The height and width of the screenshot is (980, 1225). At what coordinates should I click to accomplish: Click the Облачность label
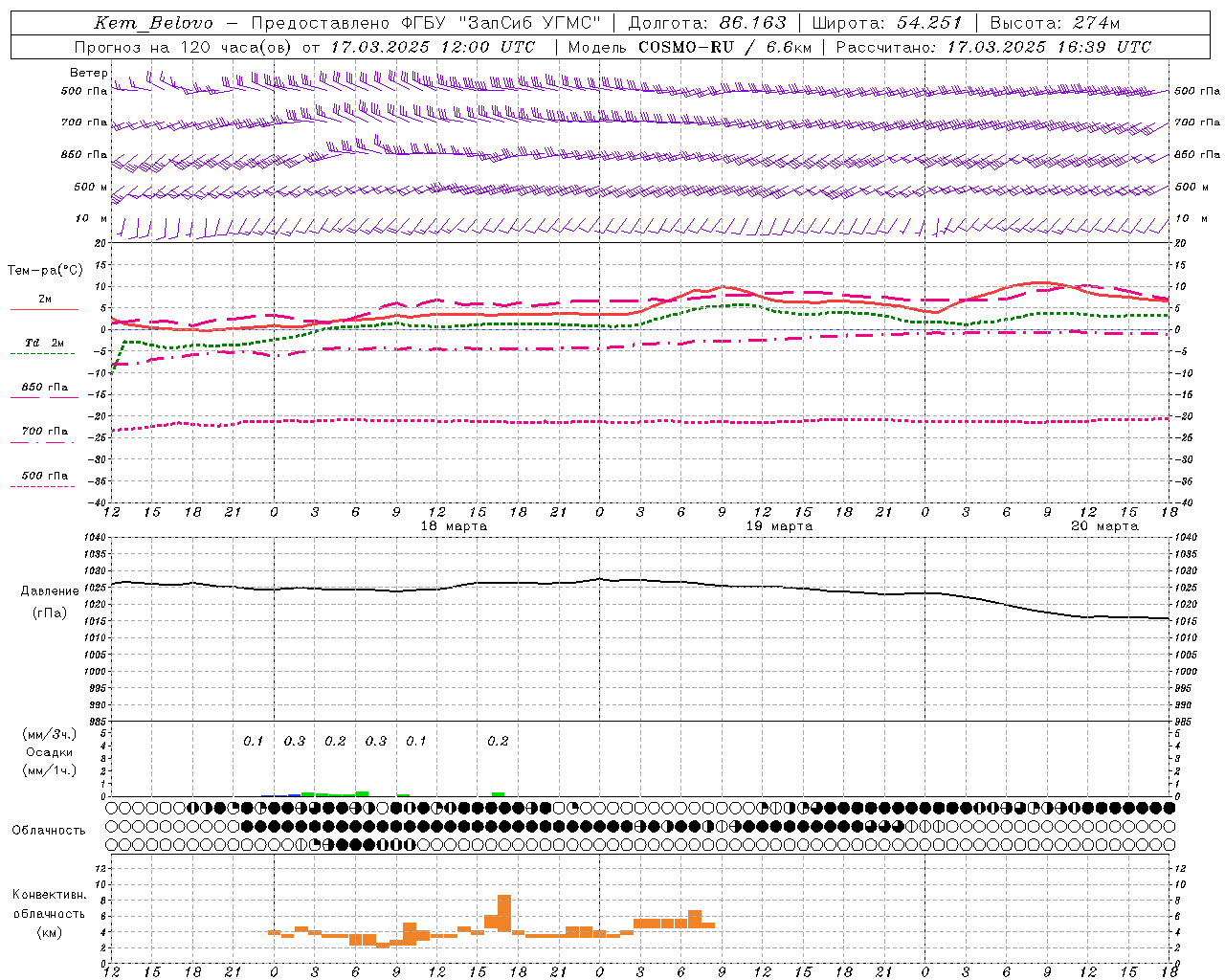click(x=49, y=831)
